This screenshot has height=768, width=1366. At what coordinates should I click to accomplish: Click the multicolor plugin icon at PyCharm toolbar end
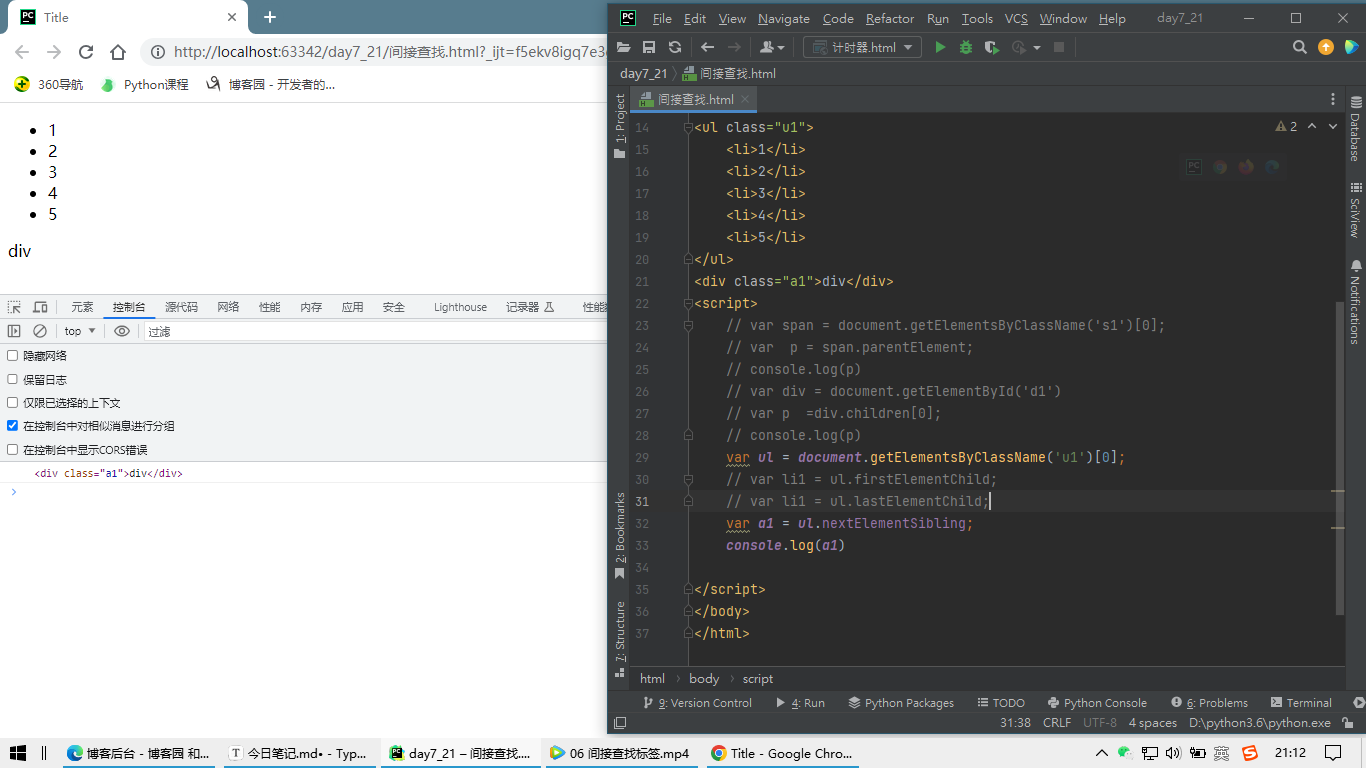[1351, 47]
